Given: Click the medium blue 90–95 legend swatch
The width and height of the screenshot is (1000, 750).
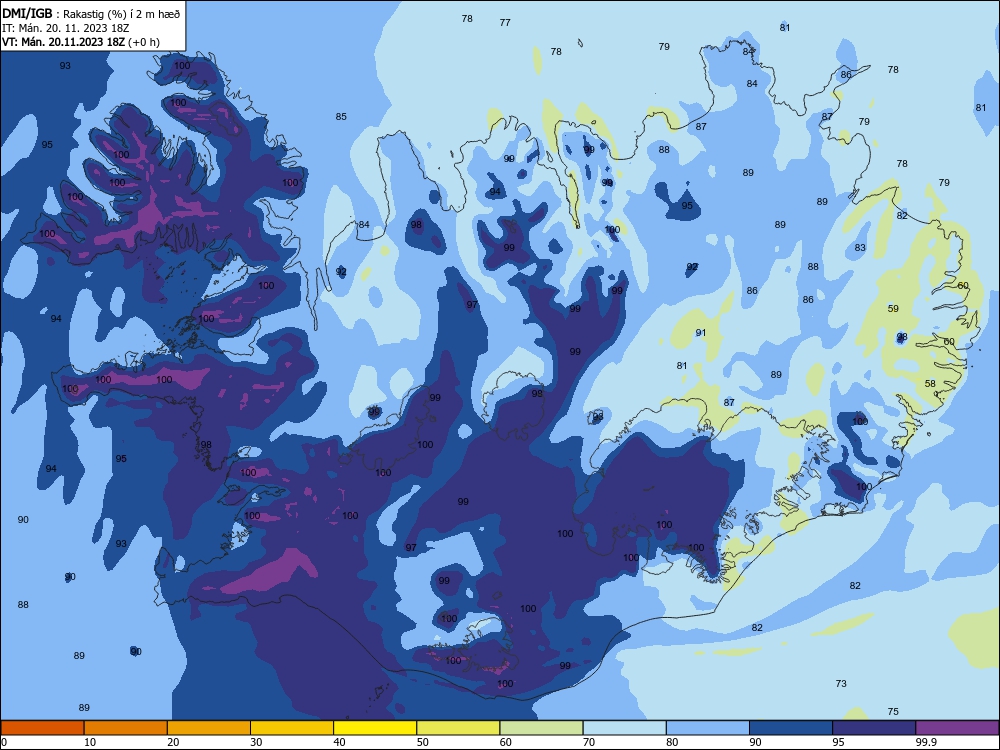Looking at the screenshot, I should (791, 728).
